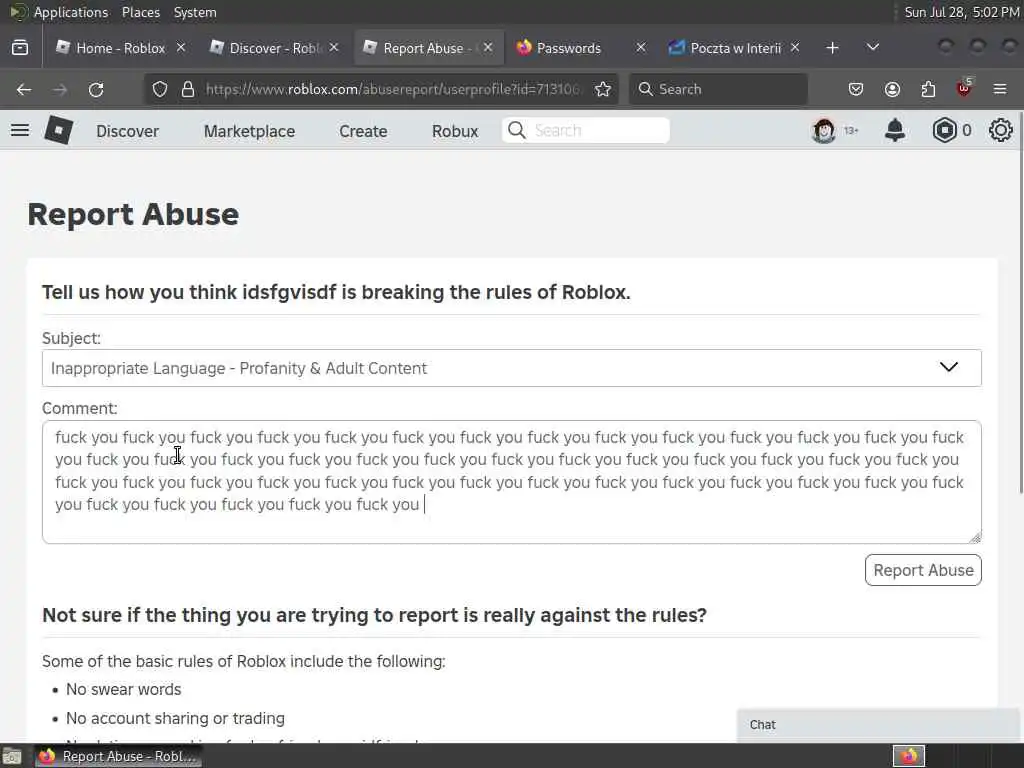Open Firefox Pocket save icon

point(856,89)
